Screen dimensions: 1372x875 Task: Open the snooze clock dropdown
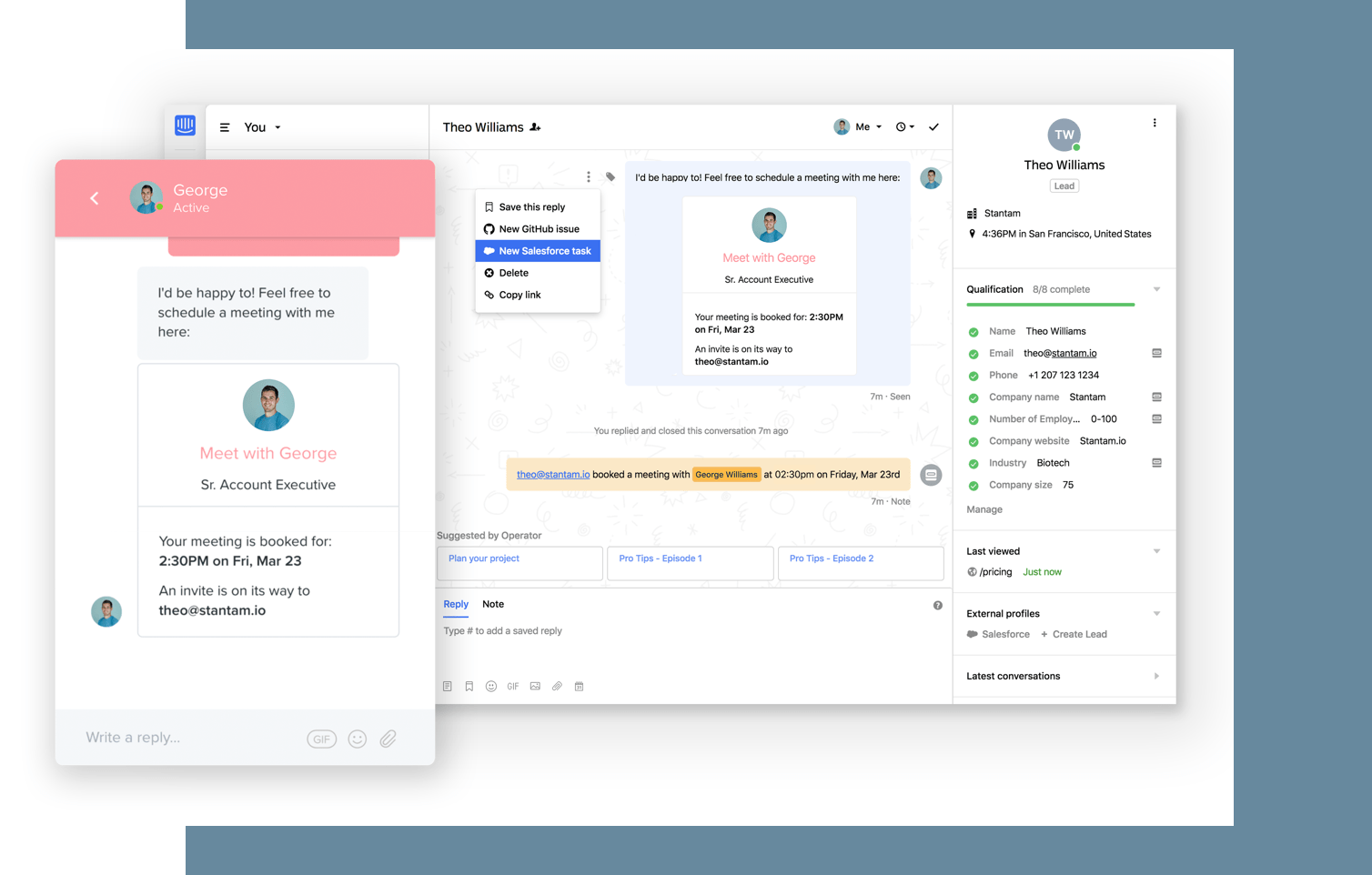[904, 127]
